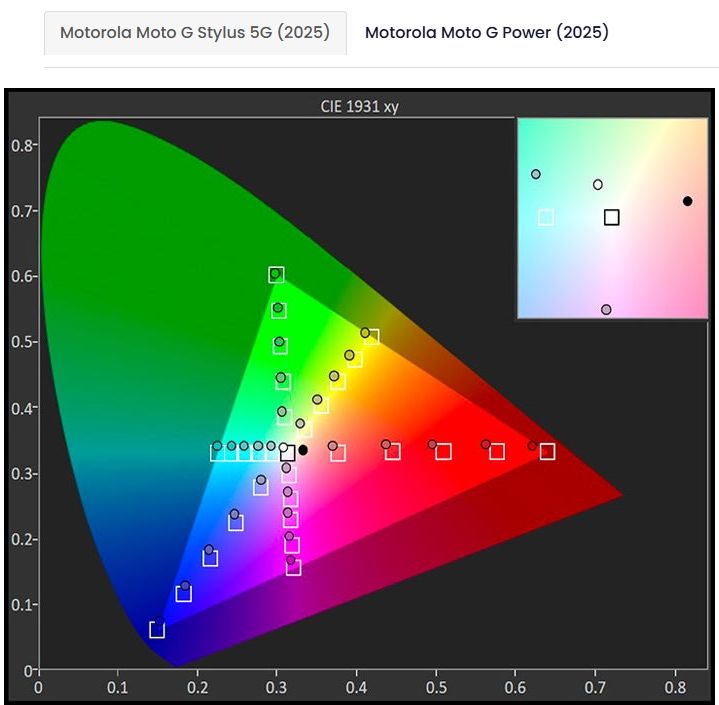Click the top-left gray circle in inset

click(x=536, y=174)
